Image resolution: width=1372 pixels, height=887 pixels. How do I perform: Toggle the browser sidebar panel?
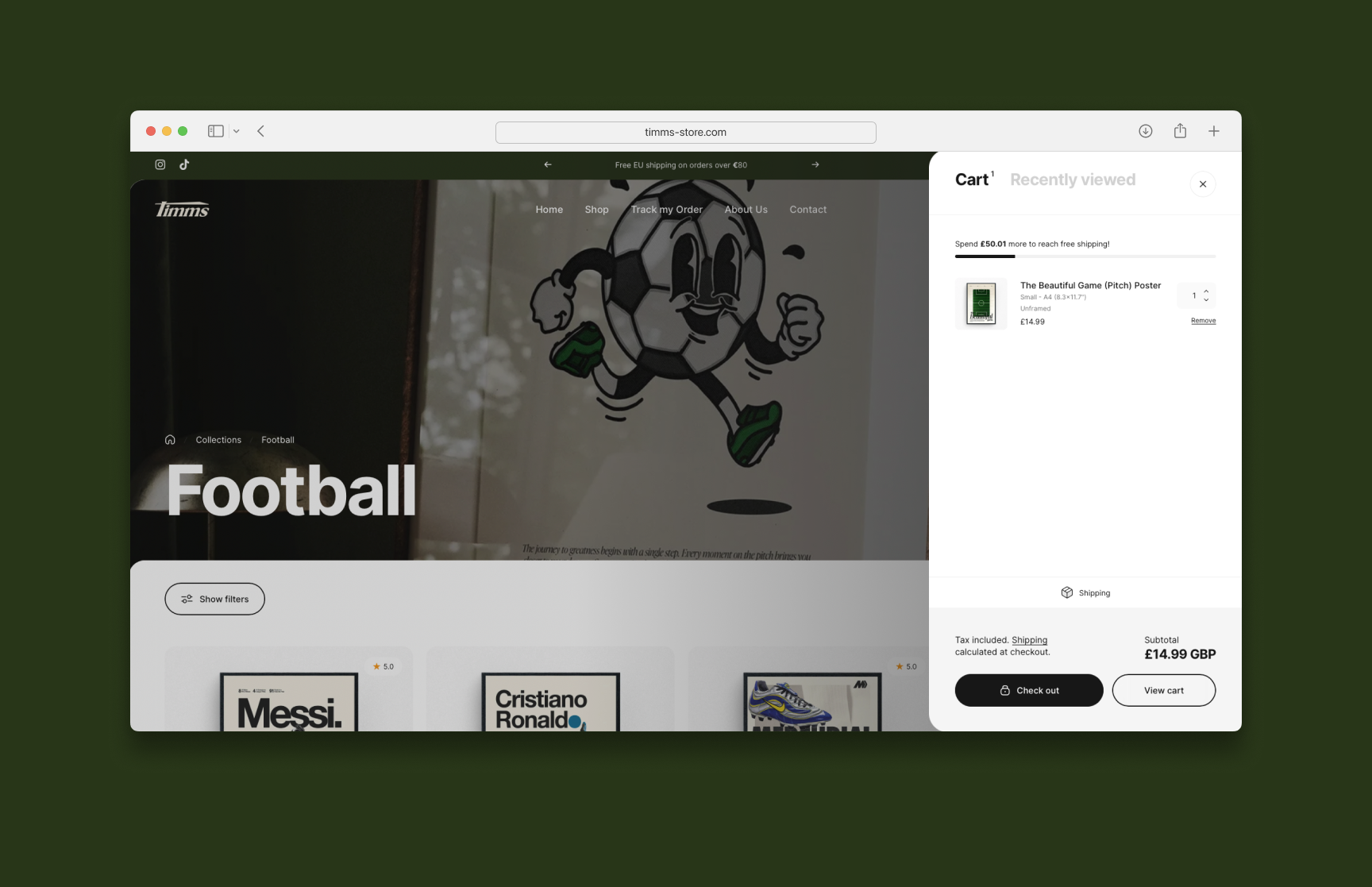pos(216,131)
